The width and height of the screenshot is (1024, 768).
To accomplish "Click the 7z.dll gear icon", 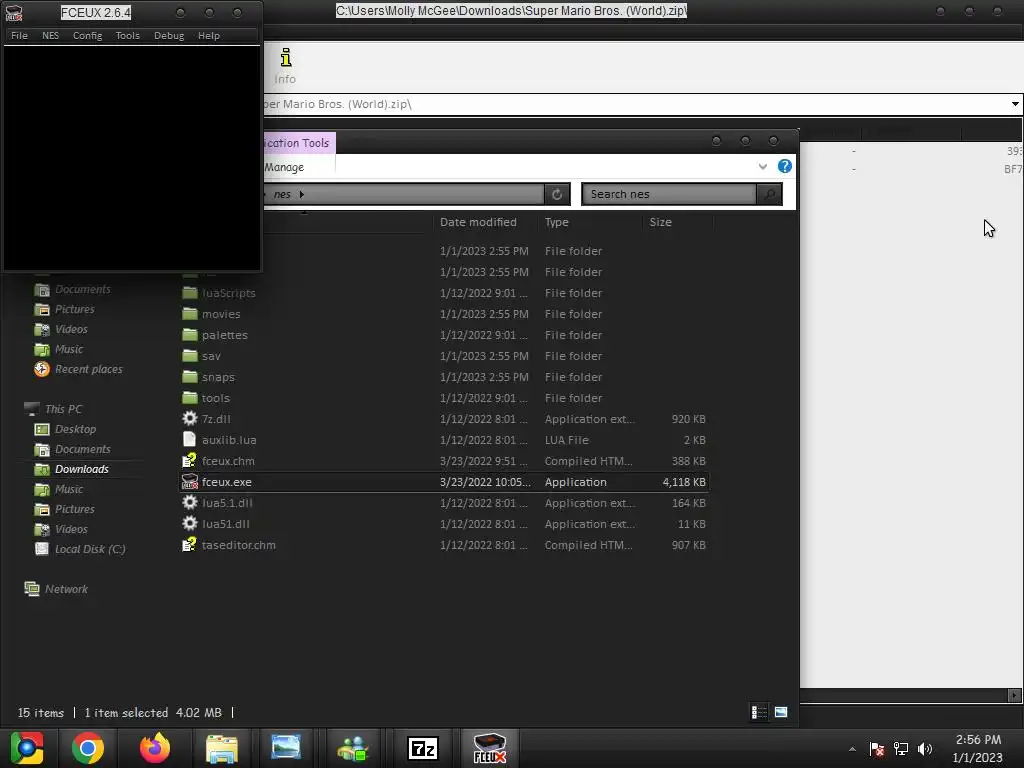I will click(x=189, y=419).
